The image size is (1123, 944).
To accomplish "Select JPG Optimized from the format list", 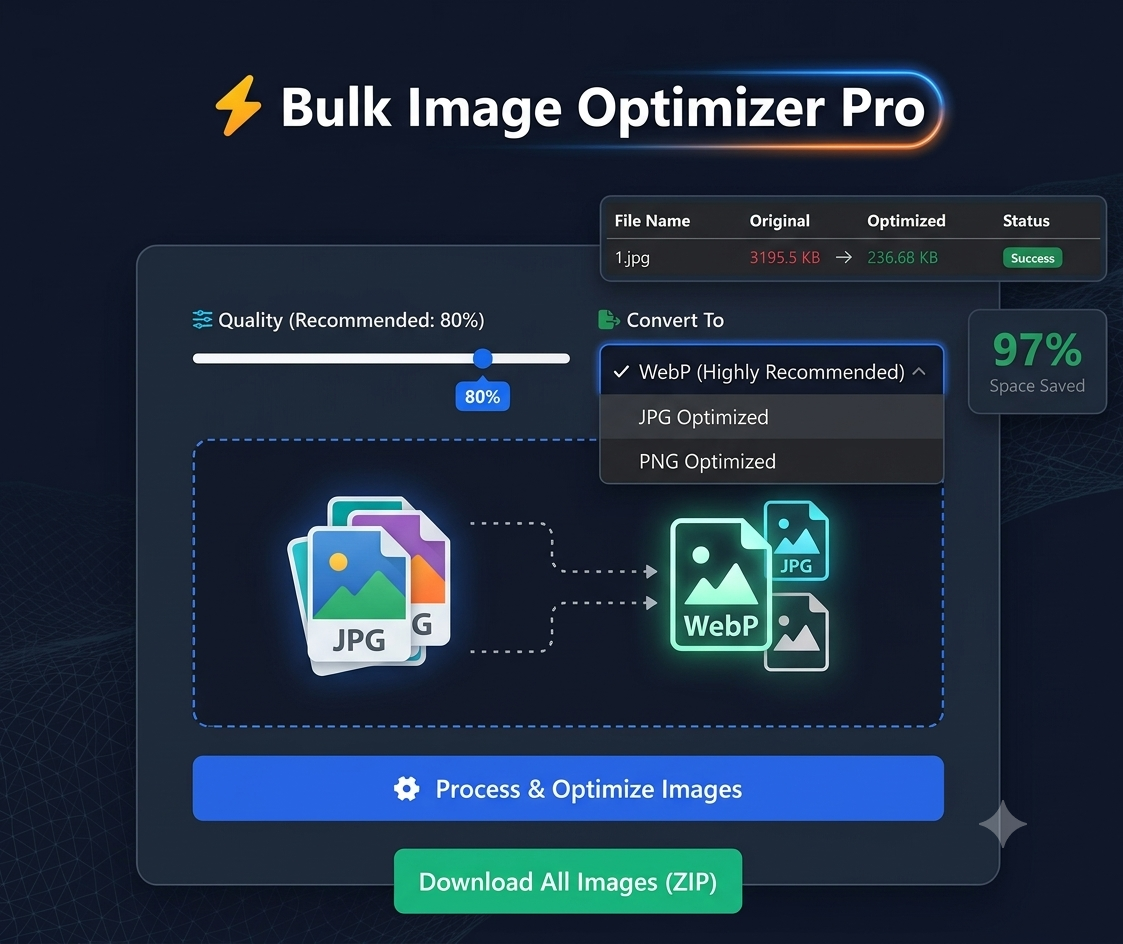I will coord(771,417).
